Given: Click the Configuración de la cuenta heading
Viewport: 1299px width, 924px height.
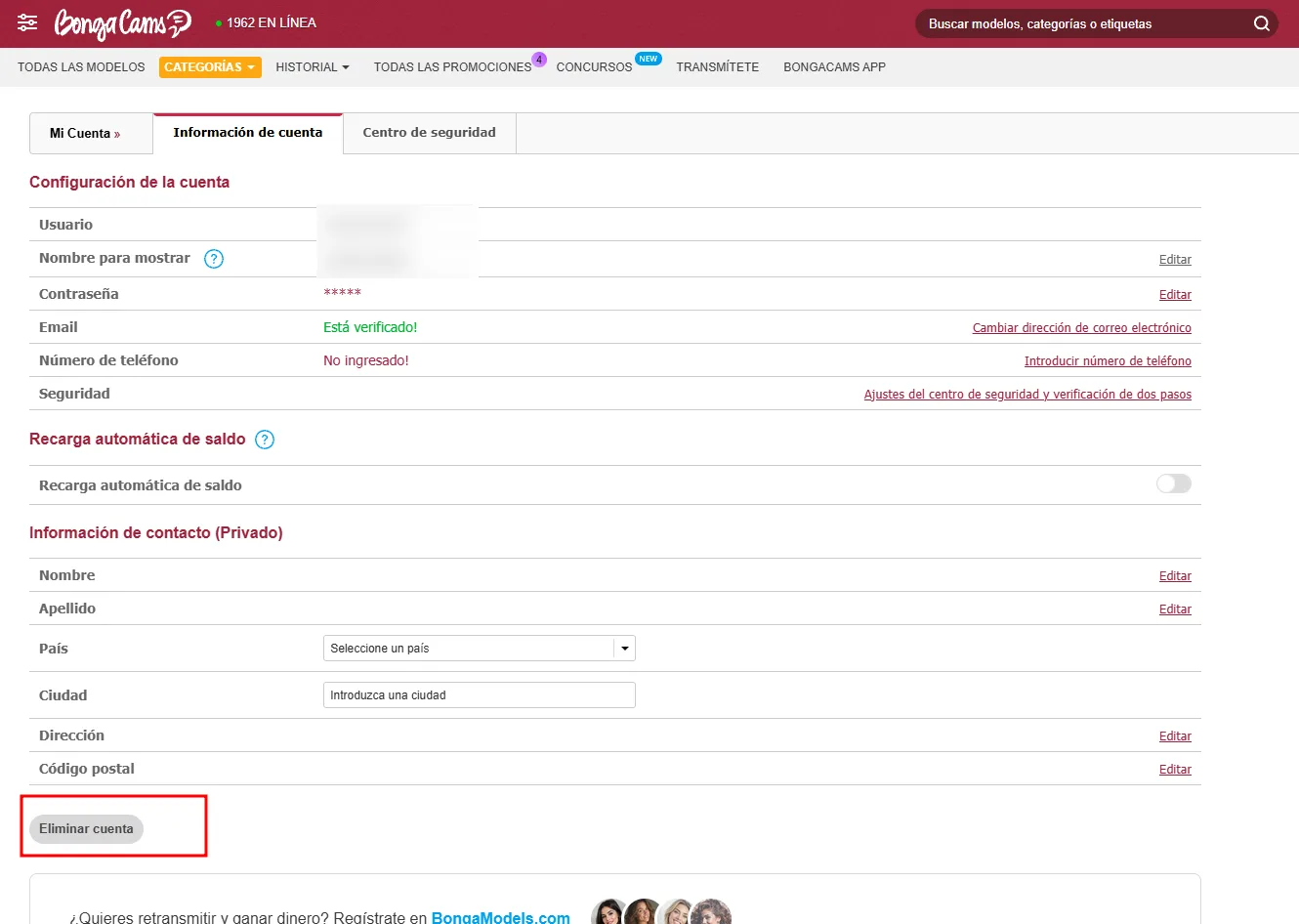Looking at the screenshot, I should 130,183.
